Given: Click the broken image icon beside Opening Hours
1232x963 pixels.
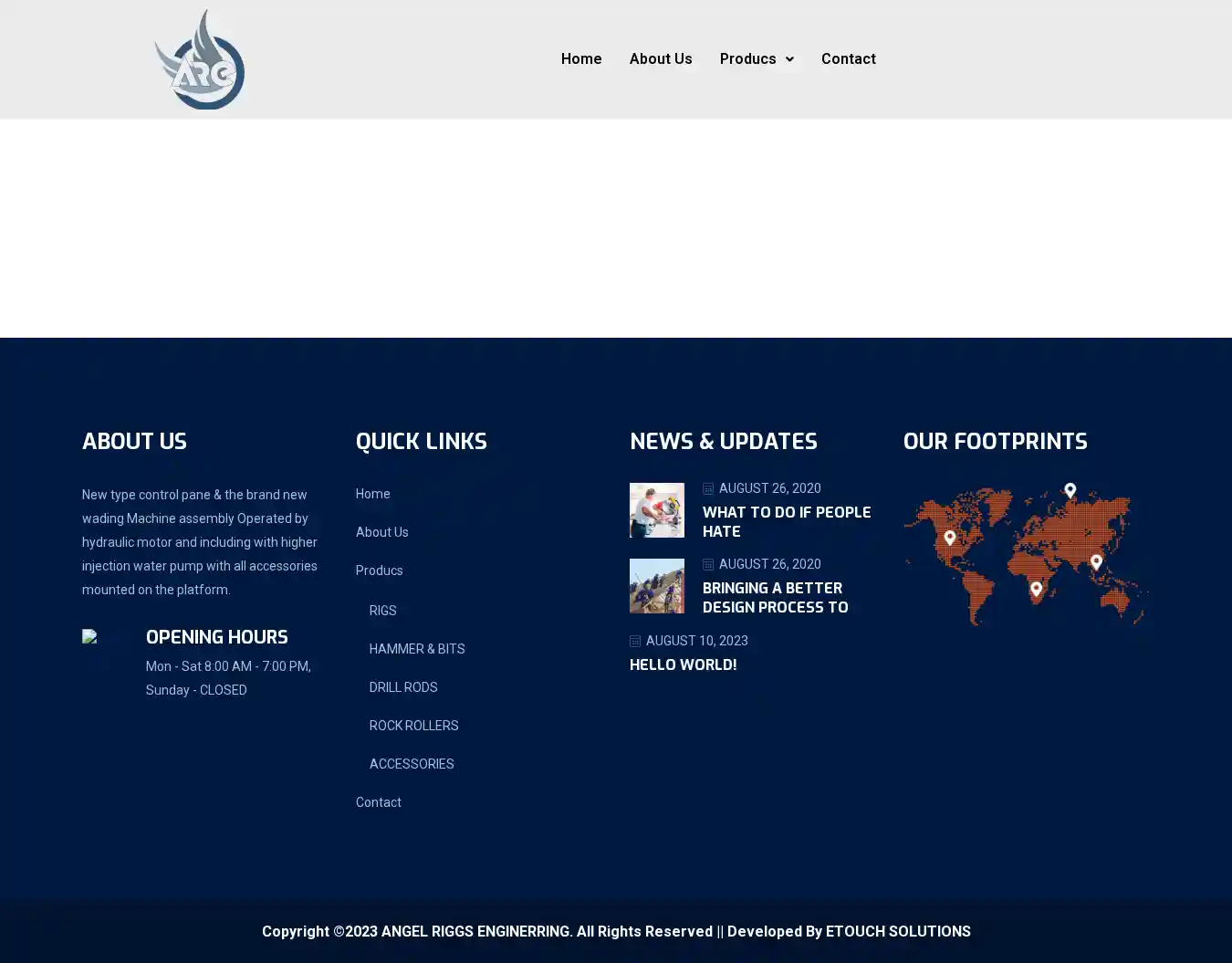Looking at the screenshot, I should (89, 636).
